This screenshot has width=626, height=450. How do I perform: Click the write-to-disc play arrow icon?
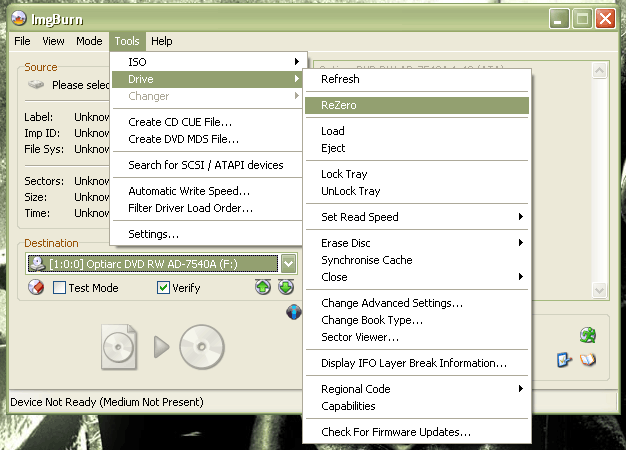[162, 347]
